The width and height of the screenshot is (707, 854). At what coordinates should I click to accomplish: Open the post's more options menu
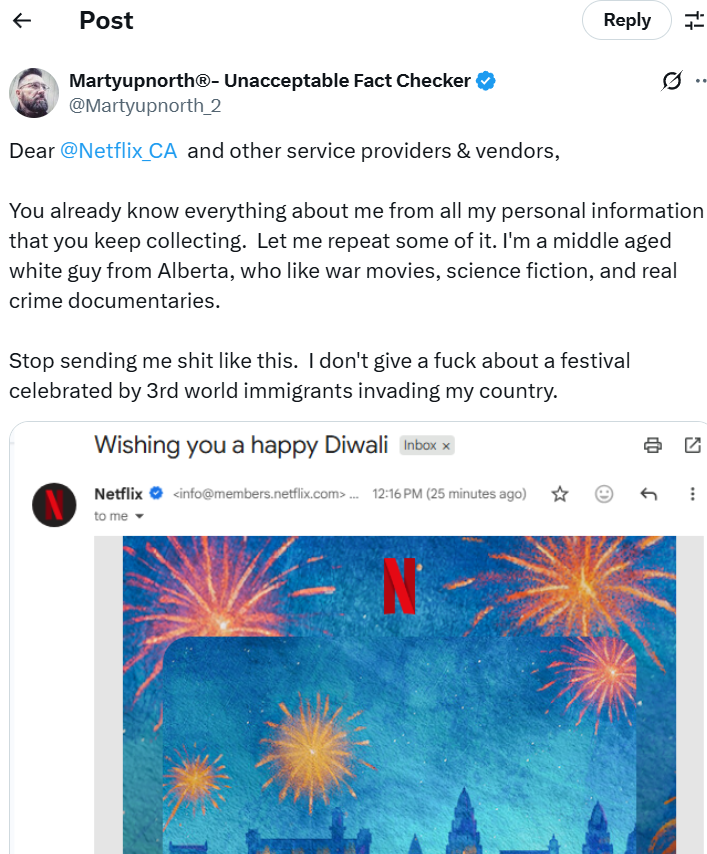point(700,82)
